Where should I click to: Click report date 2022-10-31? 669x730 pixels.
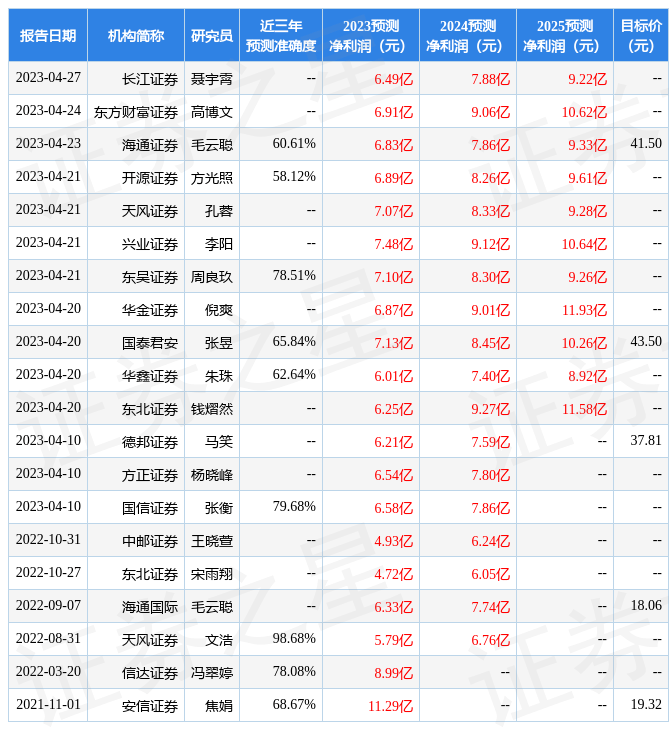pyautogui.click(x=48, y=539)
